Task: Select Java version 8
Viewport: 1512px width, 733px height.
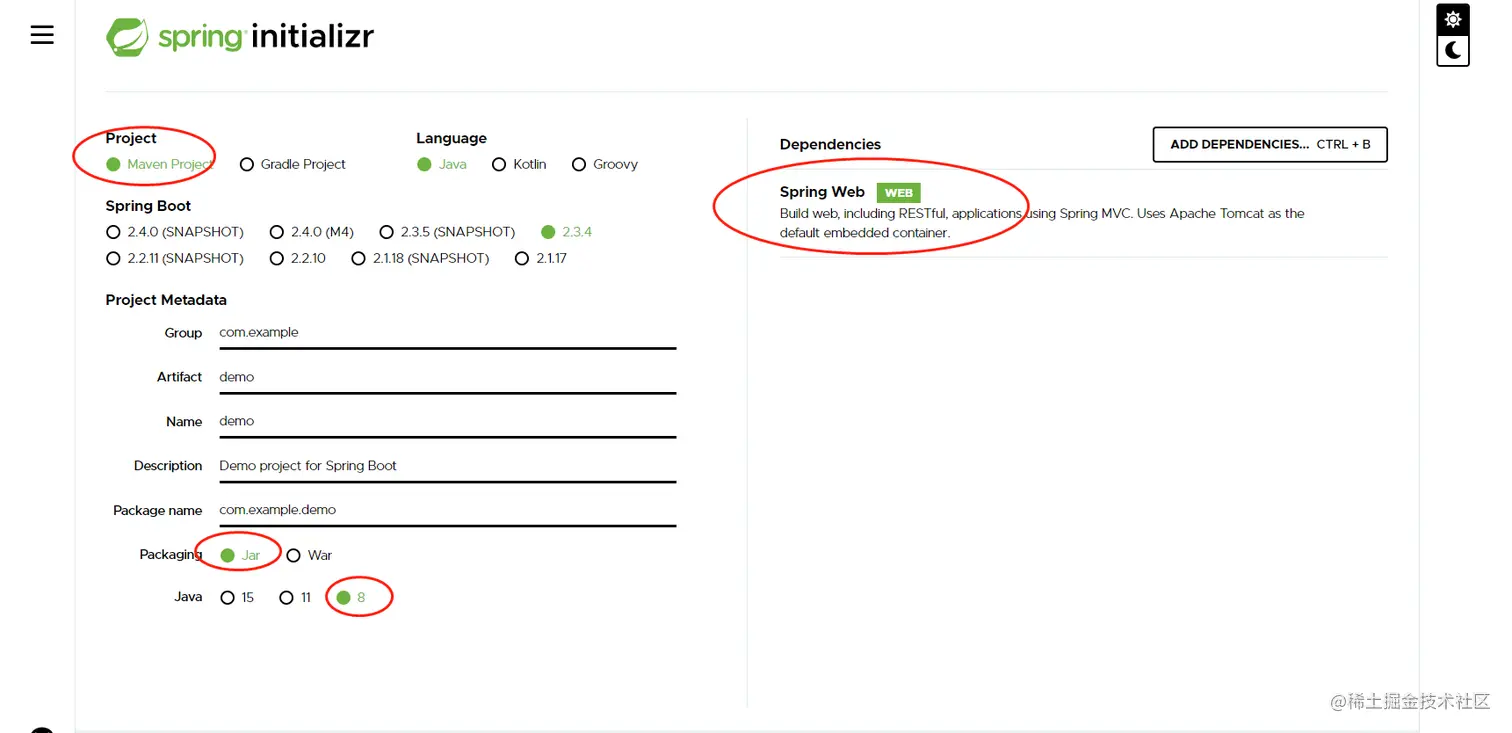Action: [x=351, y=598]
